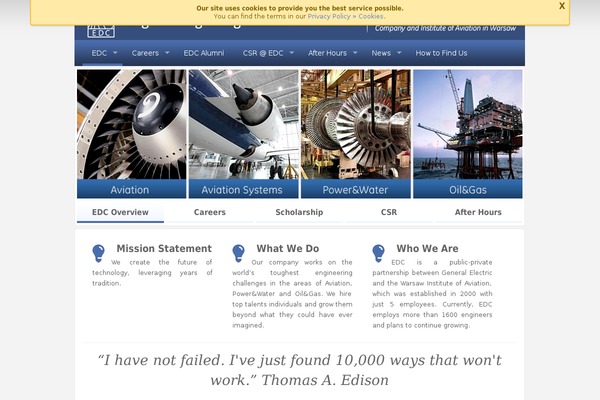Click the Thomas A. Edison quote text
This screenshot has width=600, height=400.
click(x=300, y=370)
